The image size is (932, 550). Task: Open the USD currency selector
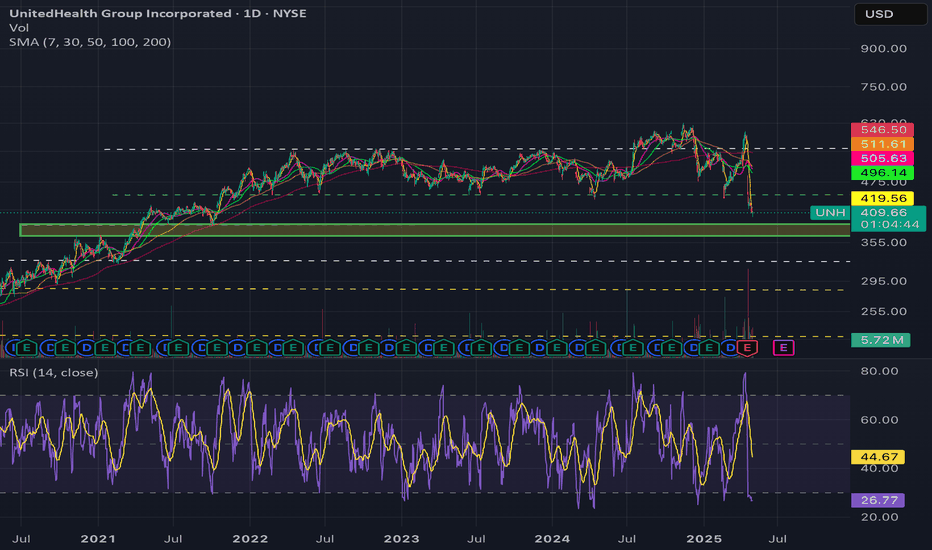click(890, 14)
